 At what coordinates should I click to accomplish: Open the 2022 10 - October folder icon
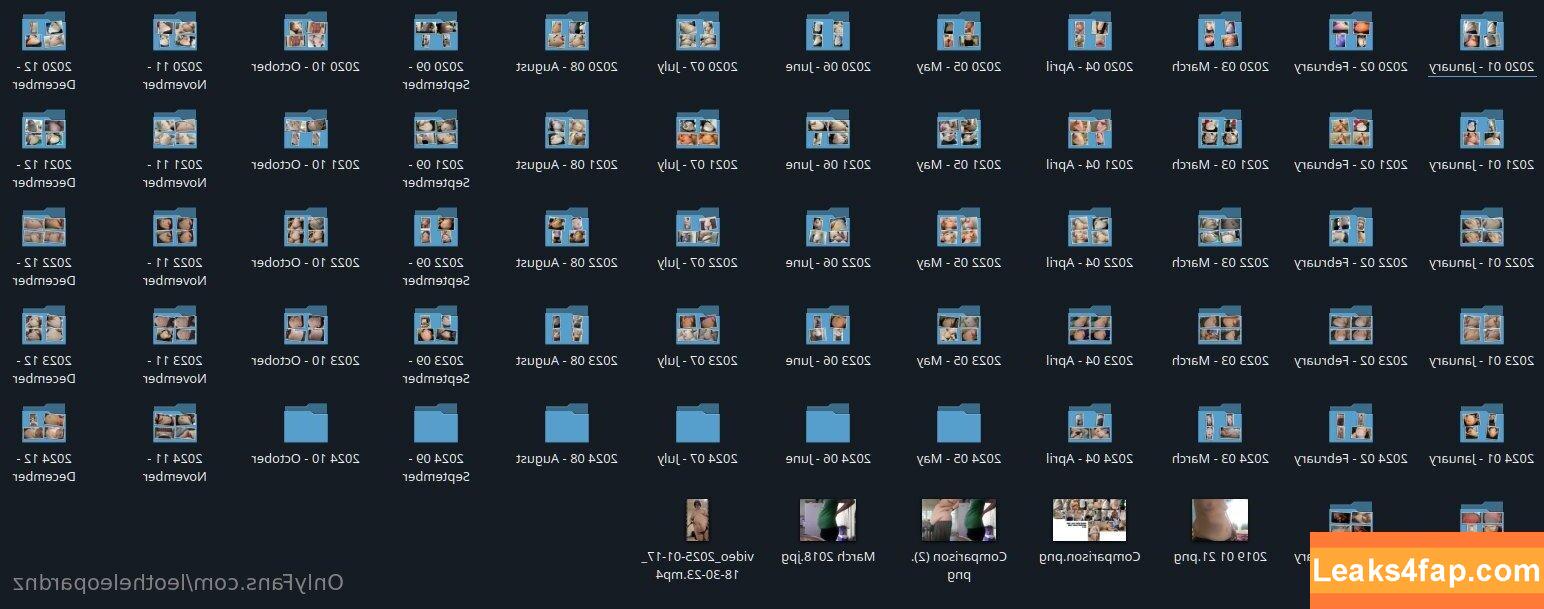coord(306,228)
